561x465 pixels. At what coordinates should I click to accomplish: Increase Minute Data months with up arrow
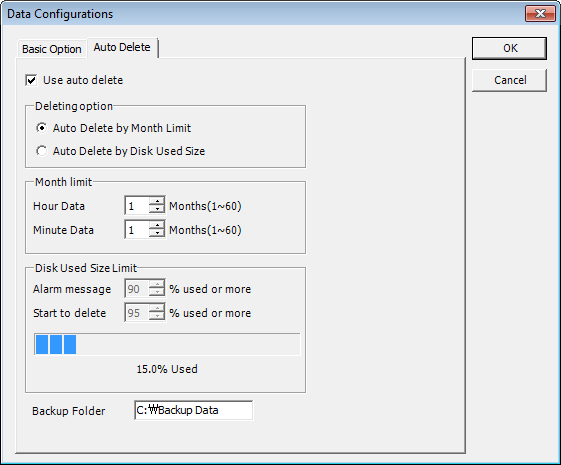[x=157, y=225]
